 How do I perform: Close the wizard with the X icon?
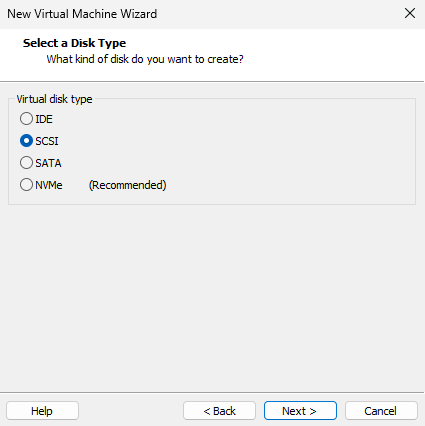click(410, 13)
